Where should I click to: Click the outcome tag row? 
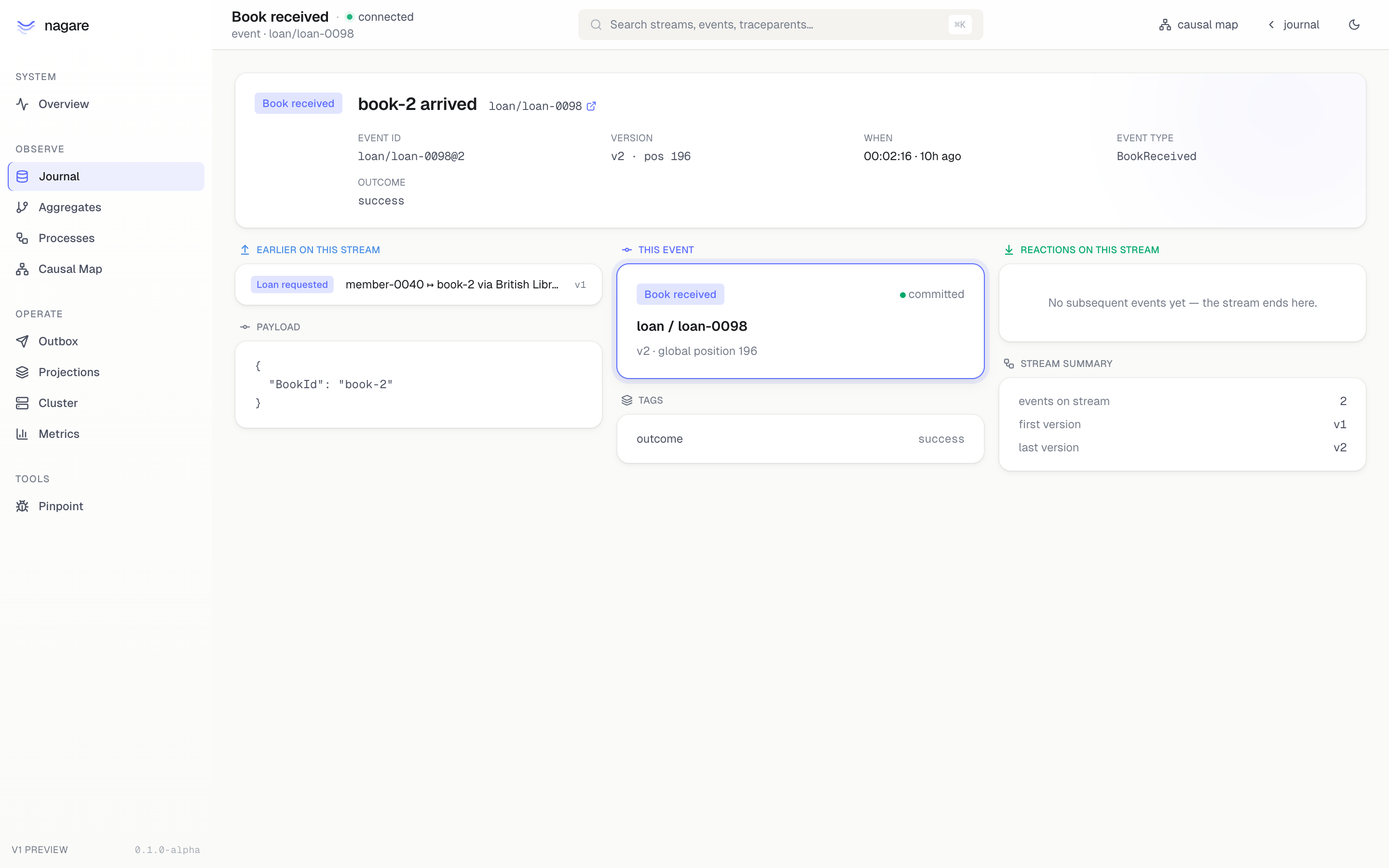point(800,439)
